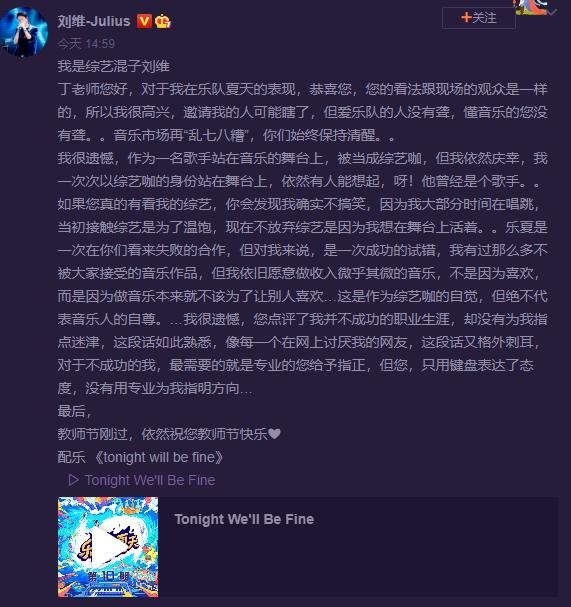Viewport: 571px width, 607px height.
Task: Click the 最后, line of the post
Action: 74,411
